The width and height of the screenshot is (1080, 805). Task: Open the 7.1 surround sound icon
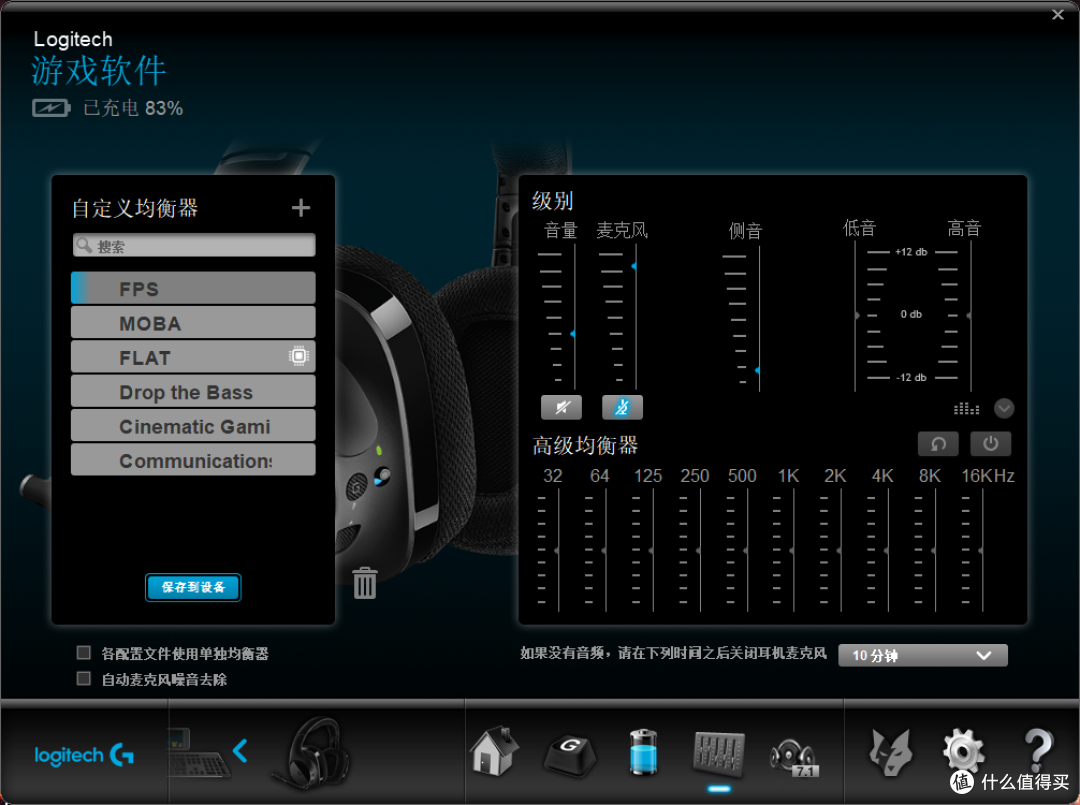tap(793, 758)
